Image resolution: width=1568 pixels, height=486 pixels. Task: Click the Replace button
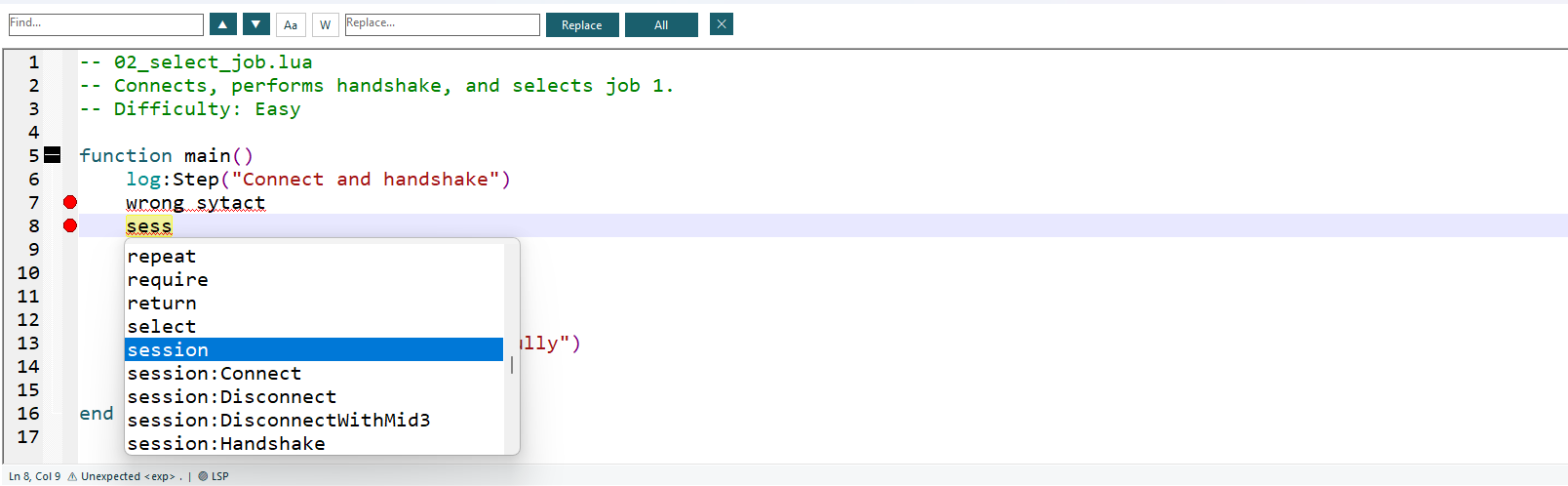click(x=582, y=24)
